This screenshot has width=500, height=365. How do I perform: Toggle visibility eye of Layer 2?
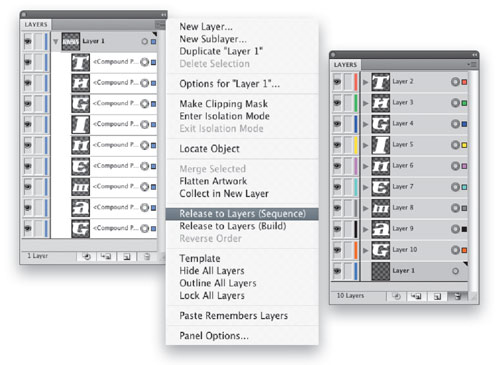(x=337, y=82)
